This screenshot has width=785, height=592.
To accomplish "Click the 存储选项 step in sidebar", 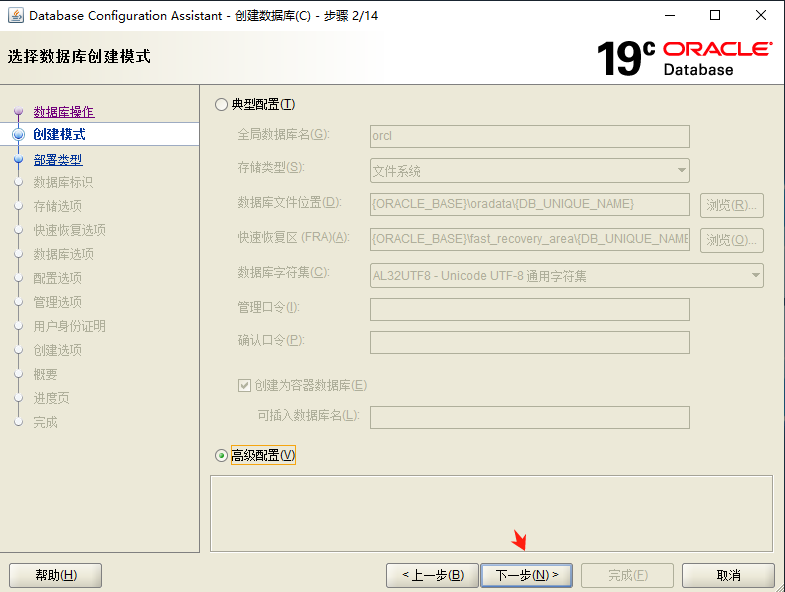I will (58, 206).
